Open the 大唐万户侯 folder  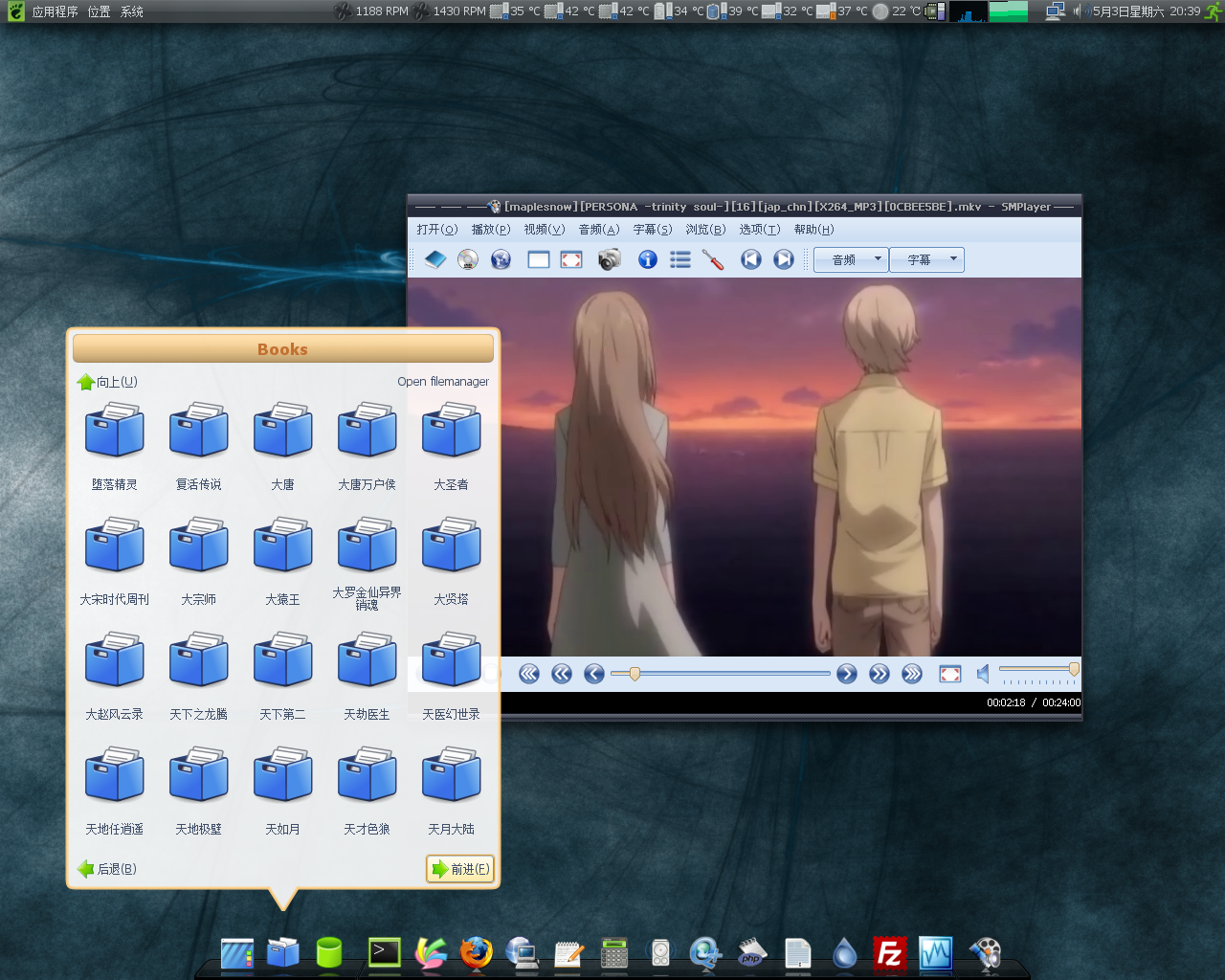click(367, 446)
